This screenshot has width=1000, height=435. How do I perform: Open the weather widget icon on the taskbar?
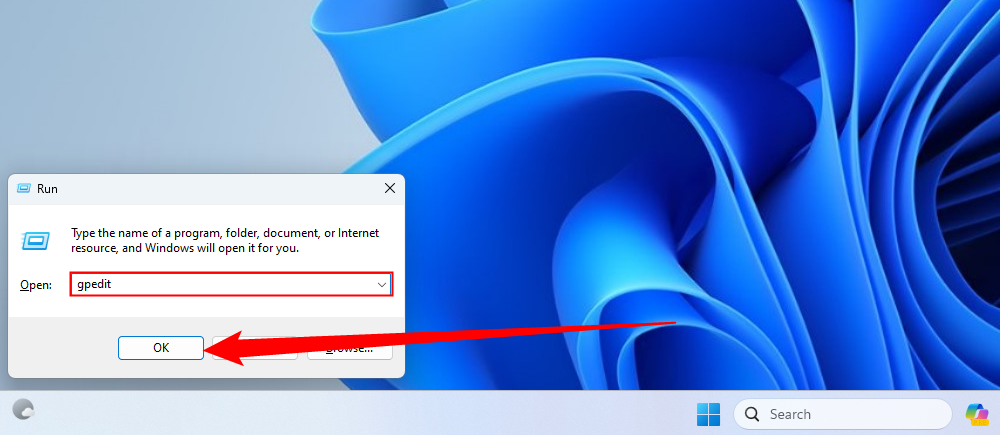(24, 409)
